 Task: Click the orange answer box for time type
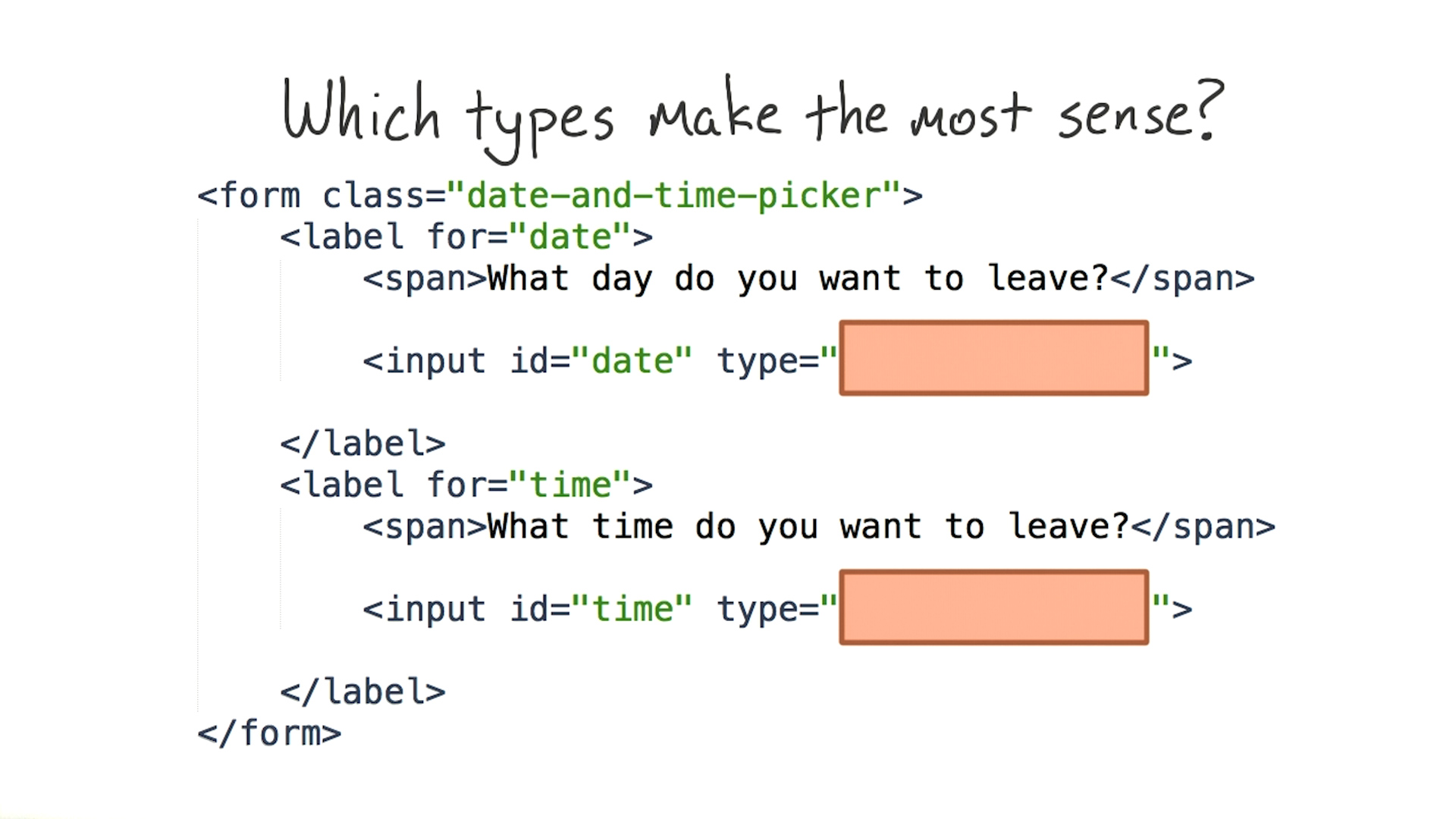tap(993, 607)
